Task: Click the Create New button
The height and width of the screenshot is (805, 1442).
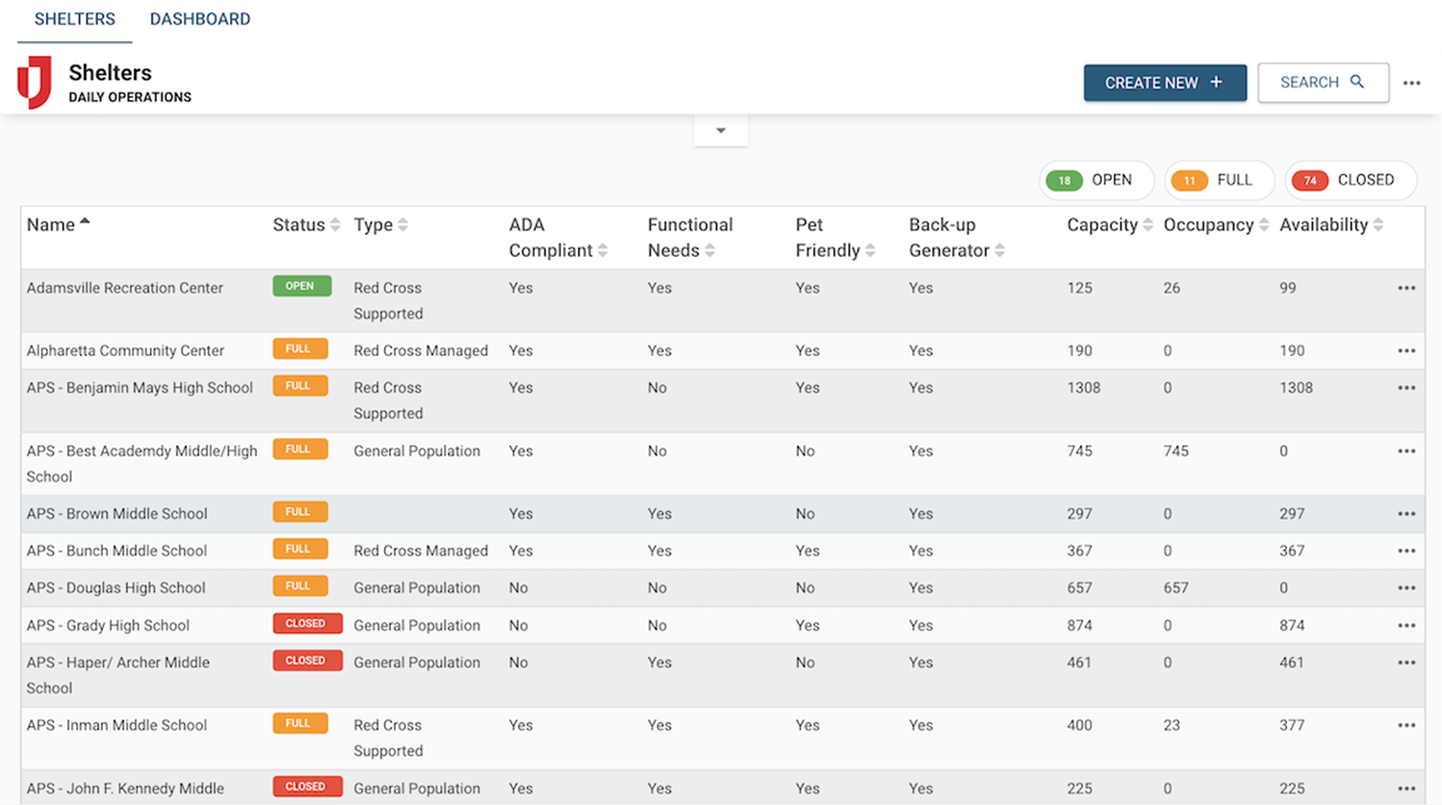Action: [x=1164, y=83]
